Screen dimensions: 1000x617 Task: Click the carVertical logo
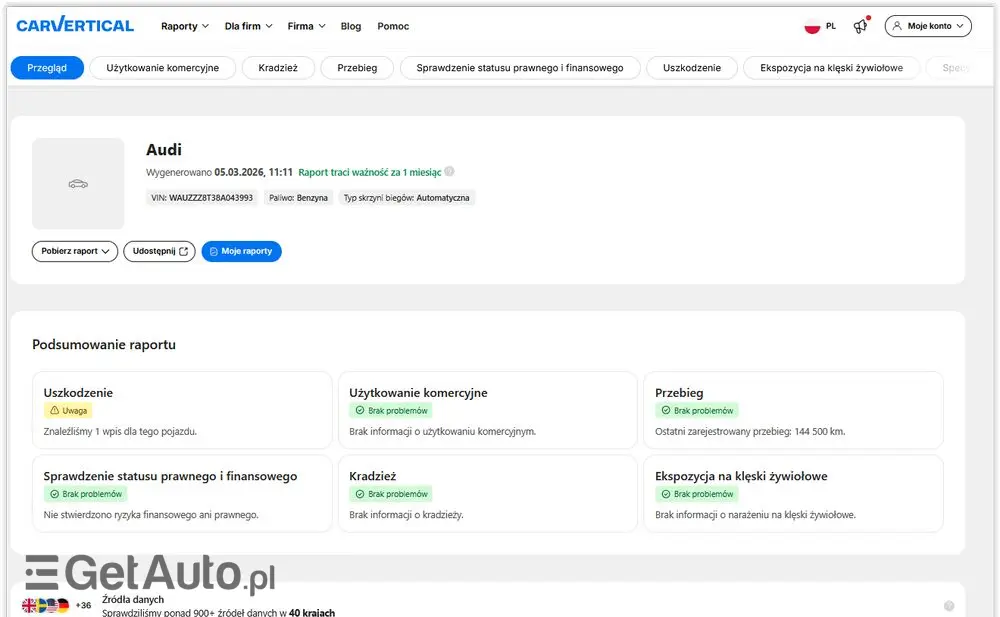coord(75,26)
